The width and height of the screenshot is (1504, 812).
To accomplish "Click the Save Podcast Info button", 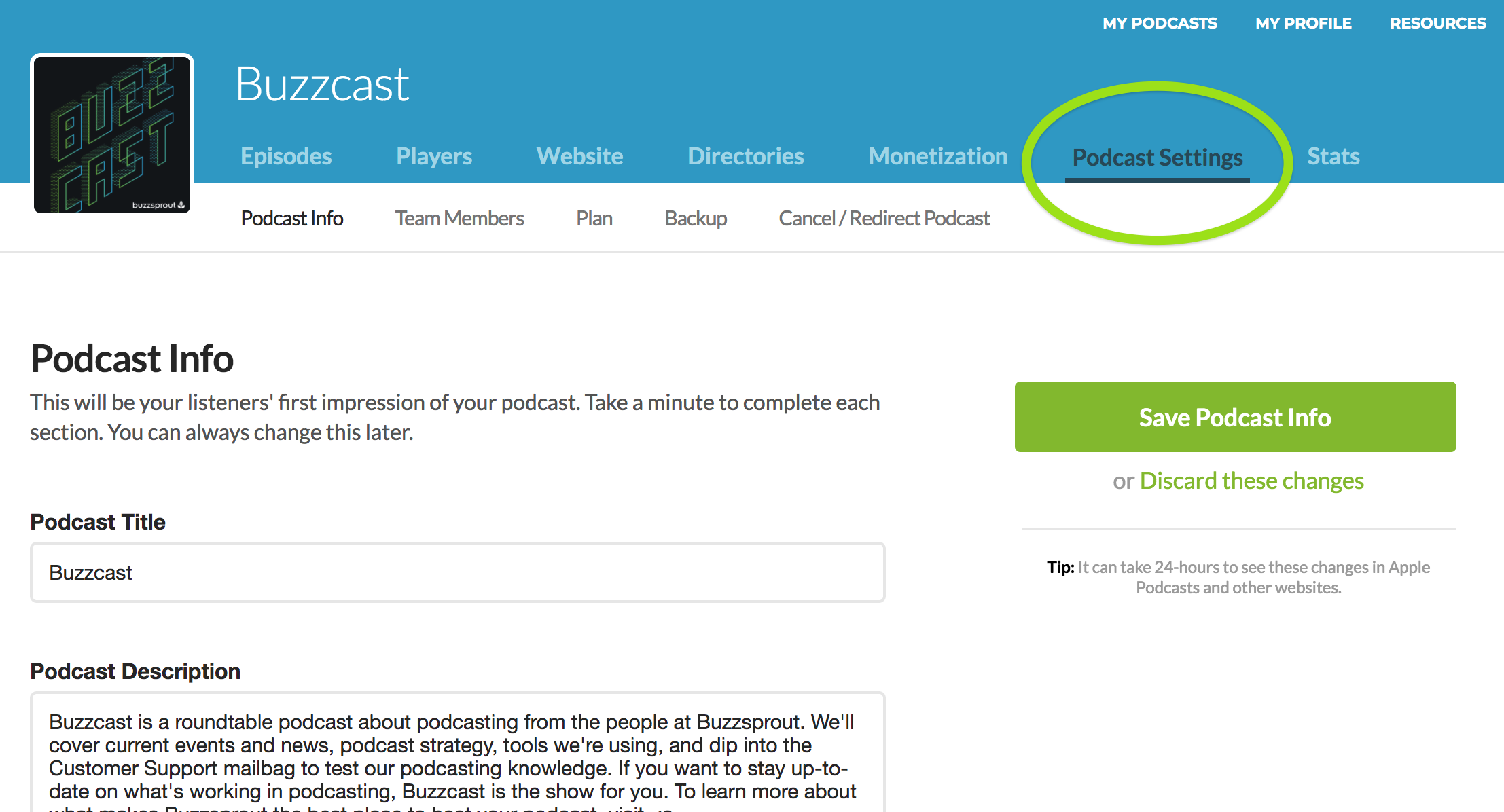I will tap(1235, 417).
